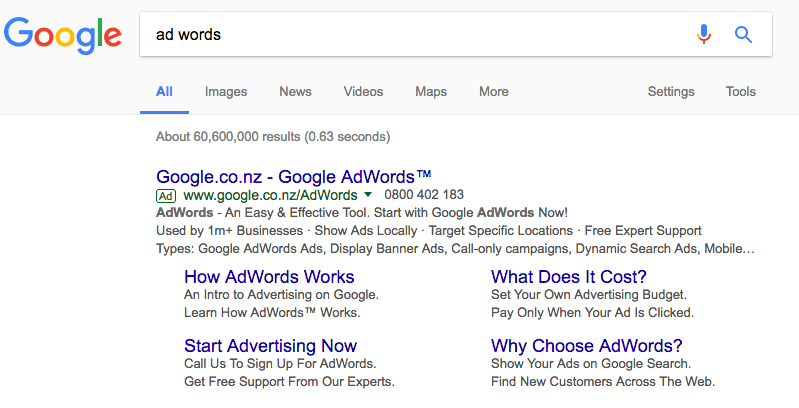Viewport: 799px width, 408px height.
Task: Open the 'How AdWords Works' sitelink
Action: (269, 277)
